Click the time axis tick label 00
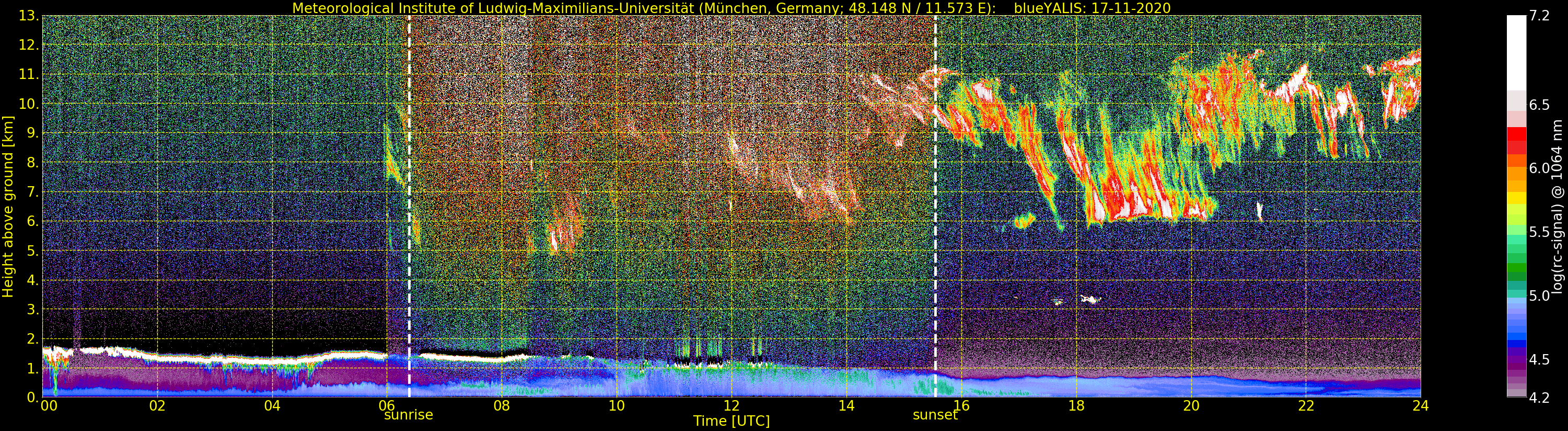Image resolution: width=1568 pixels, height=431 pixels. (49, 406)
